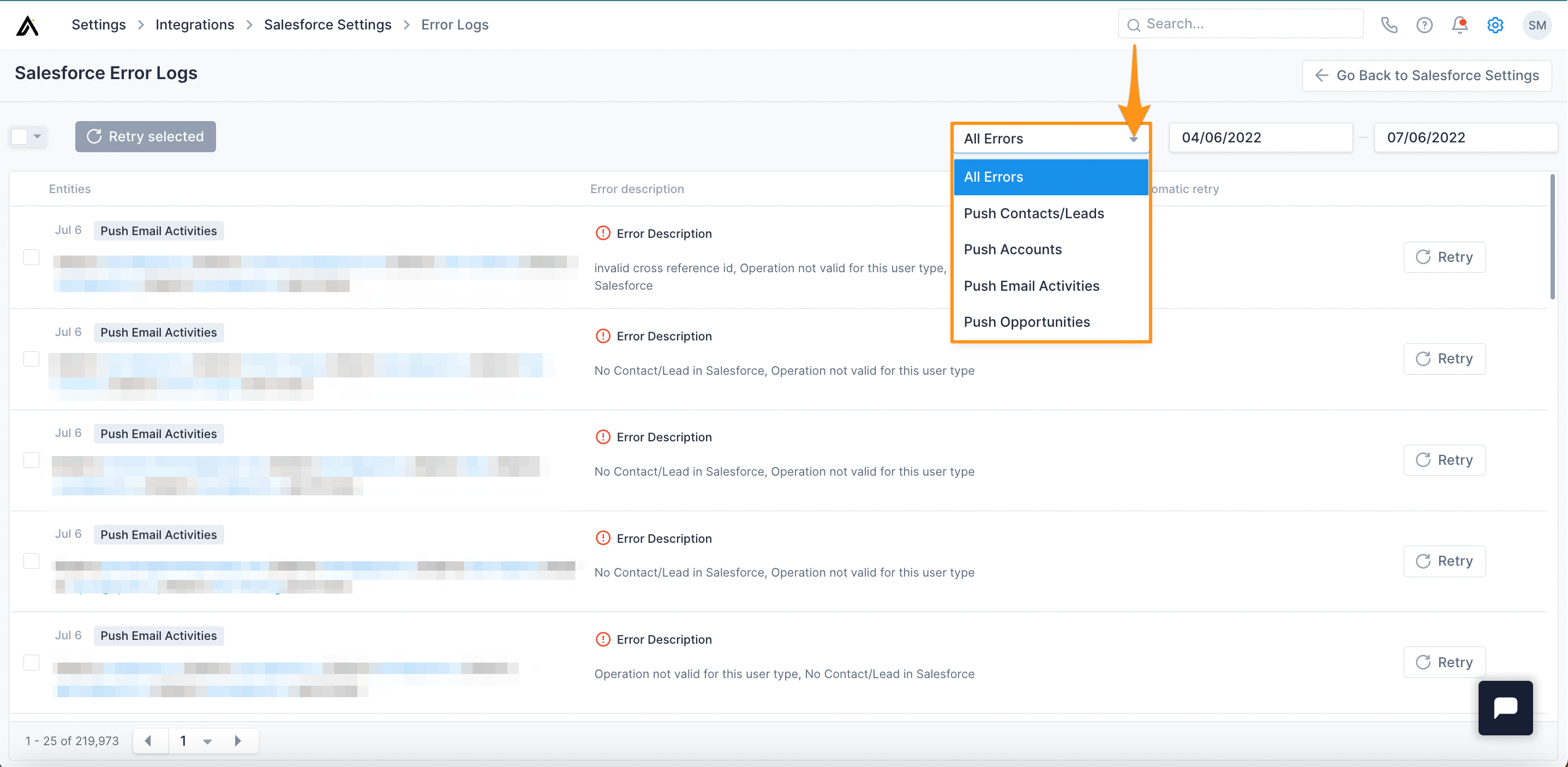Choose All Errors from the filter list
Screen dimensions: 1568x767
tap(1050, 177)
